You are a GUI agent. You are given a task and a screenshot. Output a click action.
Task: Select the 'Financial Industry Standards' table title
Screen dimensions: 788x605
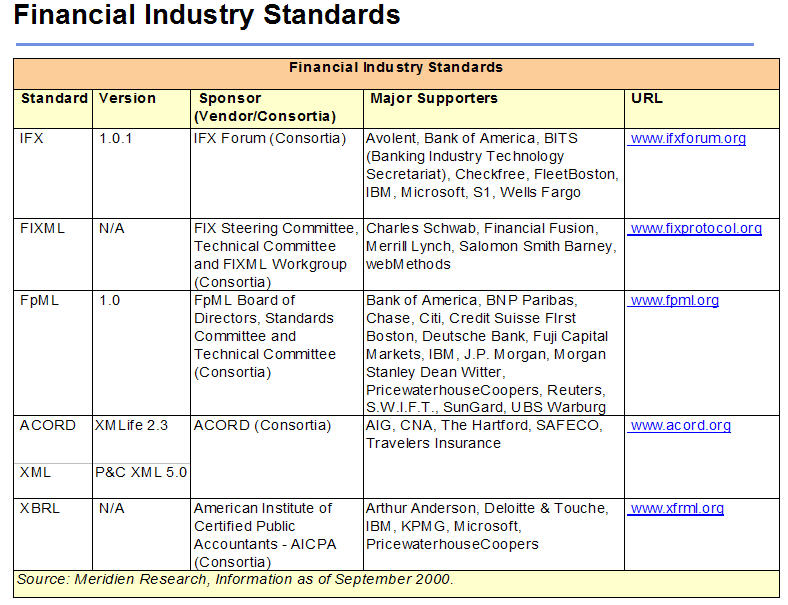(x=396, y=67)
